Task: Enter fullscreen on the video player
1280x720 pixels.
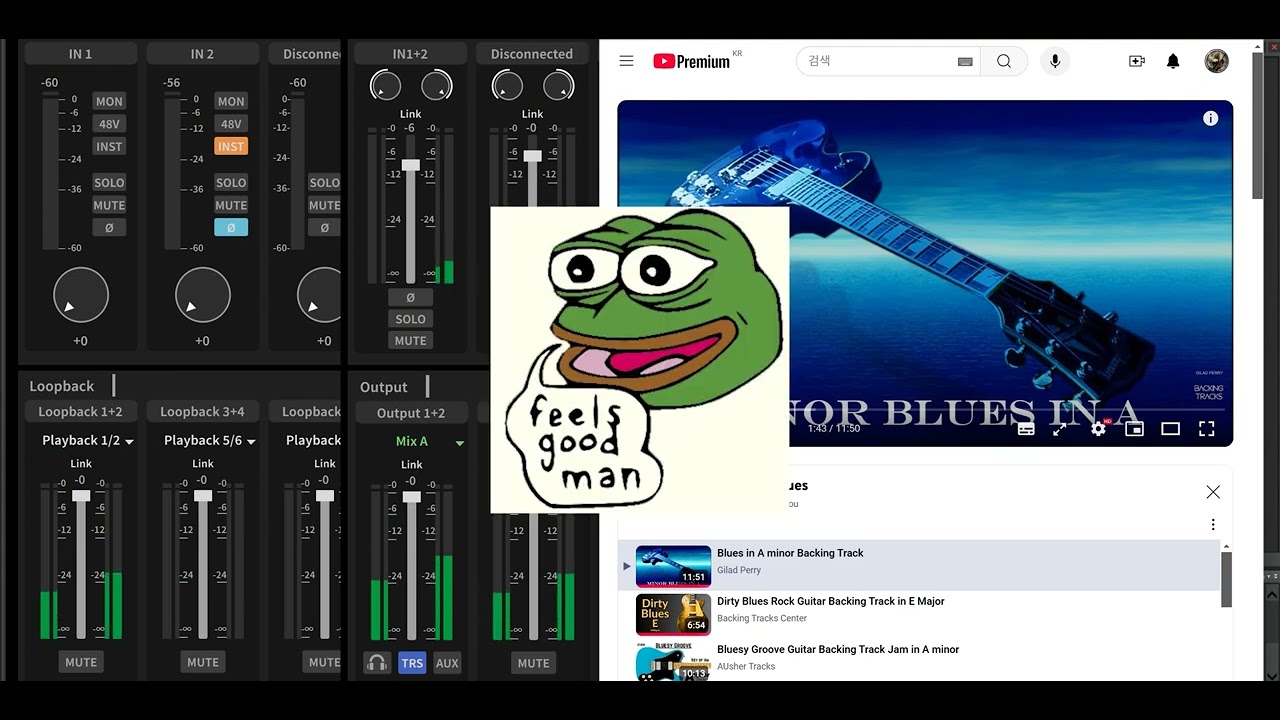Action: pos(1206,429)
